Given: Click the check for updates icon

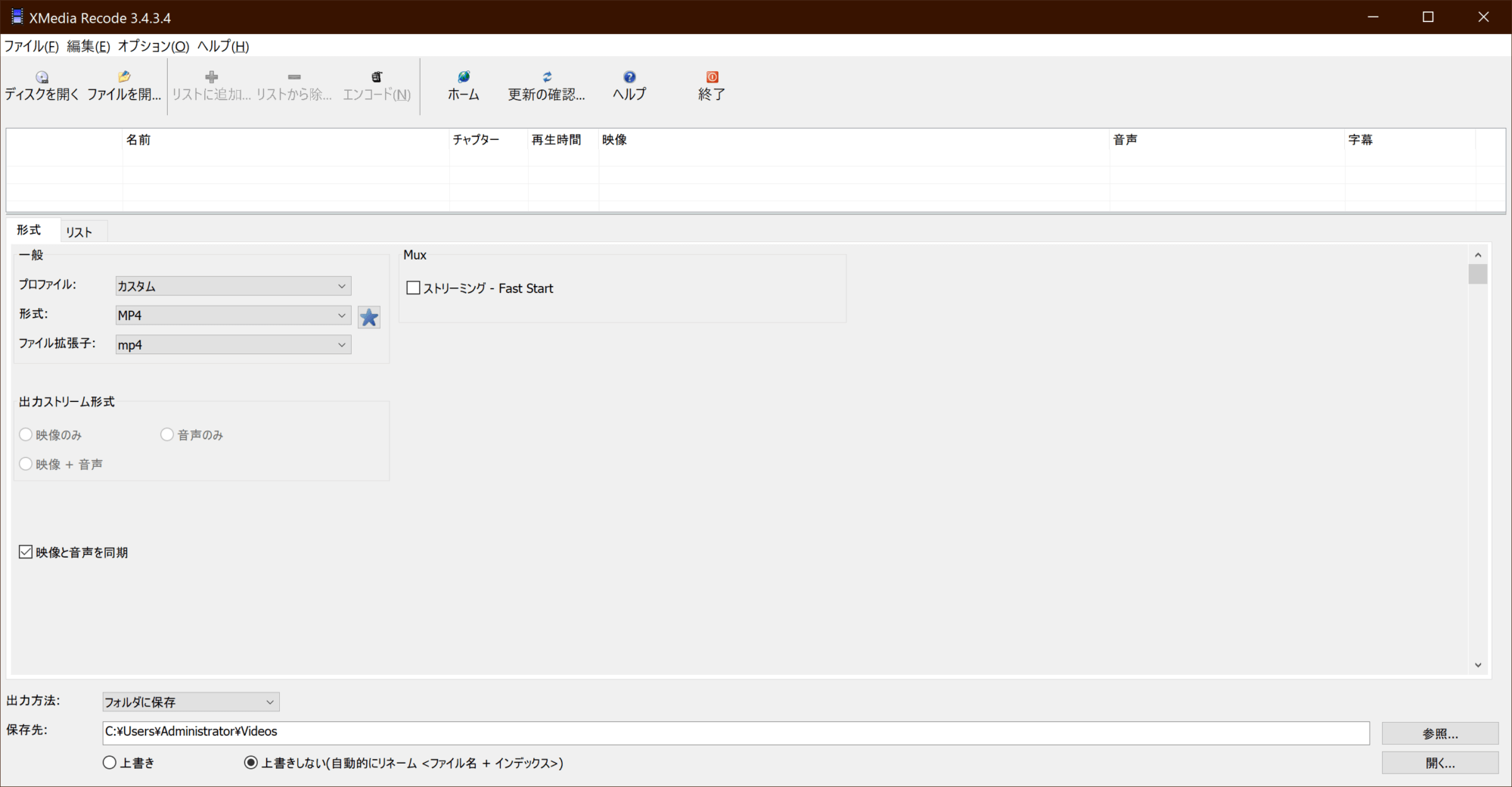Looking at the screenshot, I should (x=547, y=77).
